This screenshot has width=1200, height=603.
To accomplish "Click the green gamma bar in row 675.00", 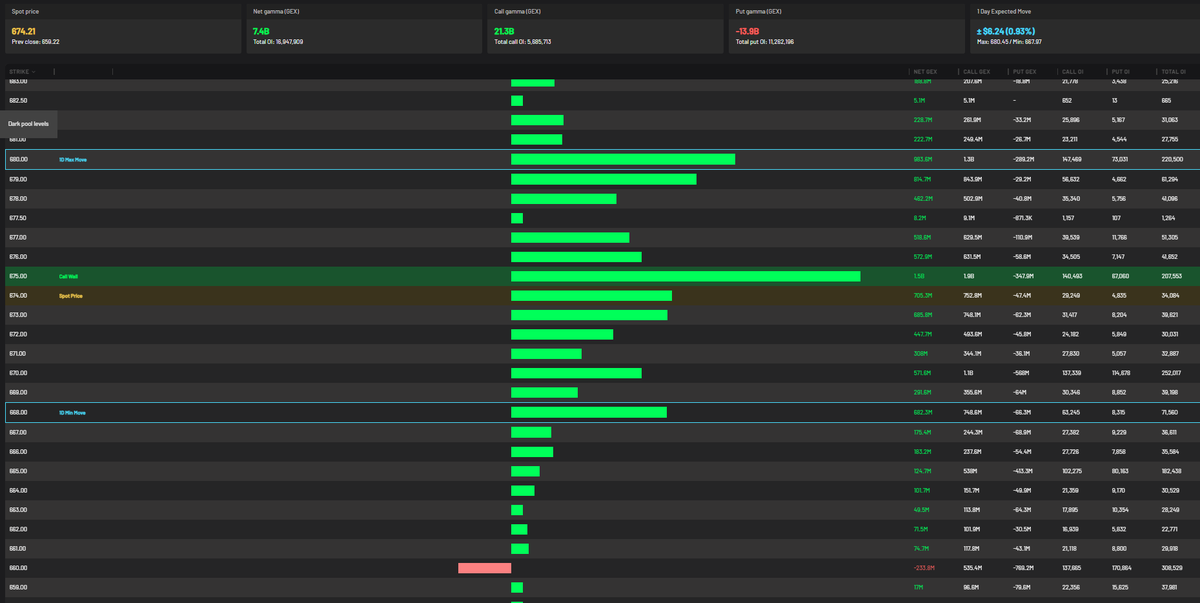I will (x=685, y=276).
